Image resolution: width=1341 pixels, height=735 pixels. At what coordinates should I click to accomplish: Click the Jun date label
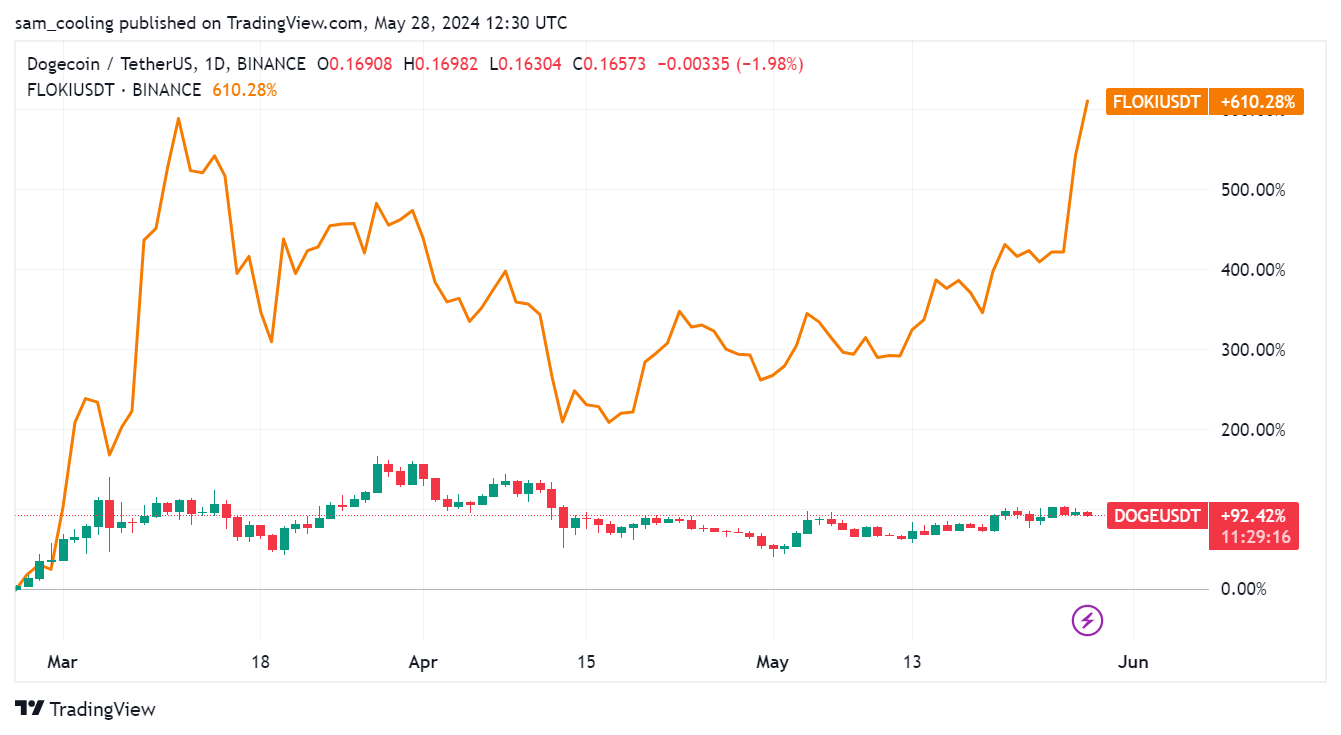click(x=1134, y=662)
